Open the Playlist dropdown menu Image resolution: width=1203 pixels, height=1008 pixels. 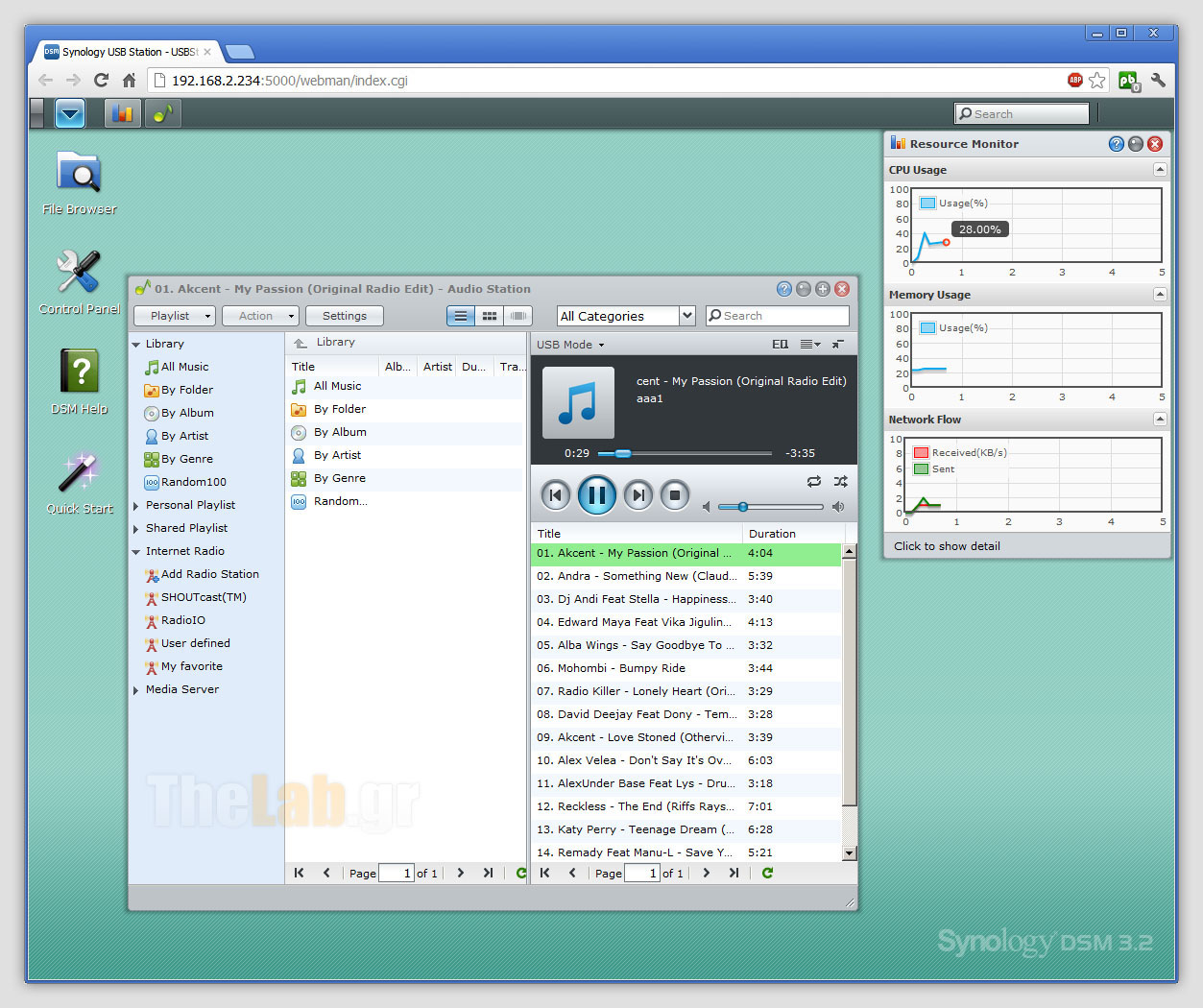[x=175, y=316]
